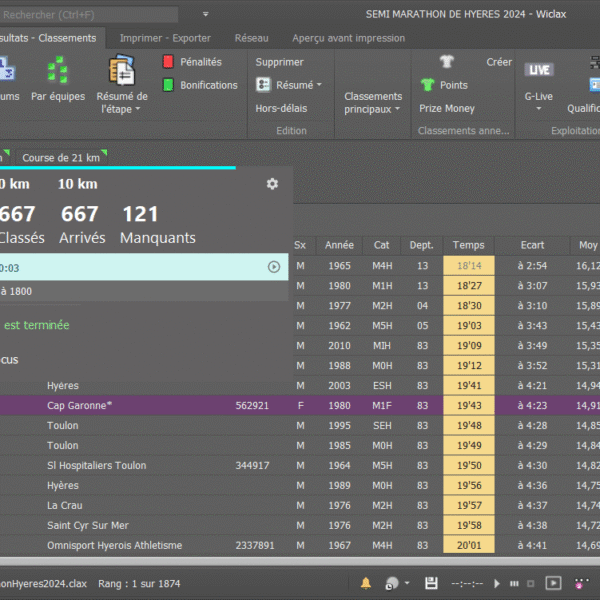The width and height of the screenshot is (600, 600).
Task: Click the horizontal scrollbar below the table
Action: tap(300, 561)
